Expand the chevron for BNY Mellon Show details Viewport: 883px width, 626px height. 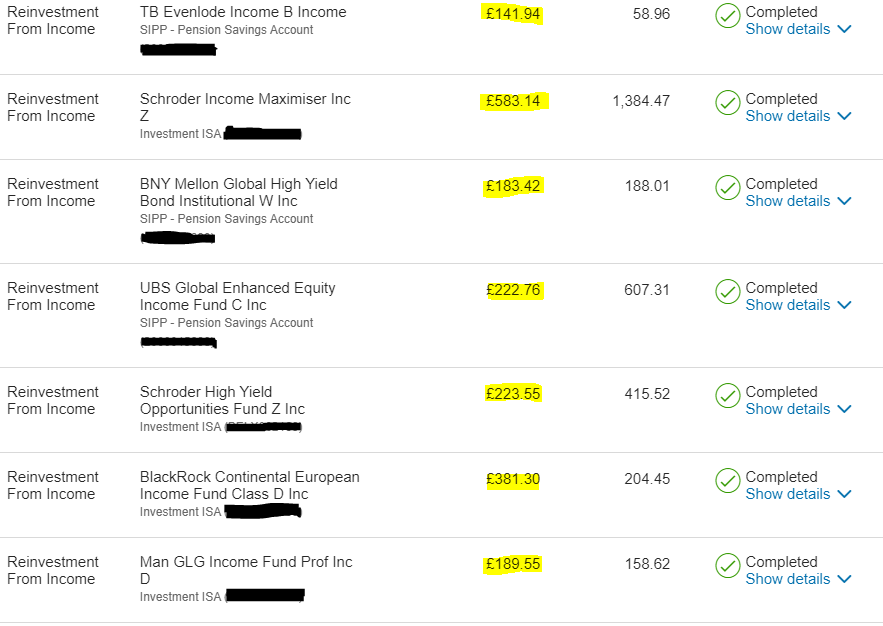844,201
